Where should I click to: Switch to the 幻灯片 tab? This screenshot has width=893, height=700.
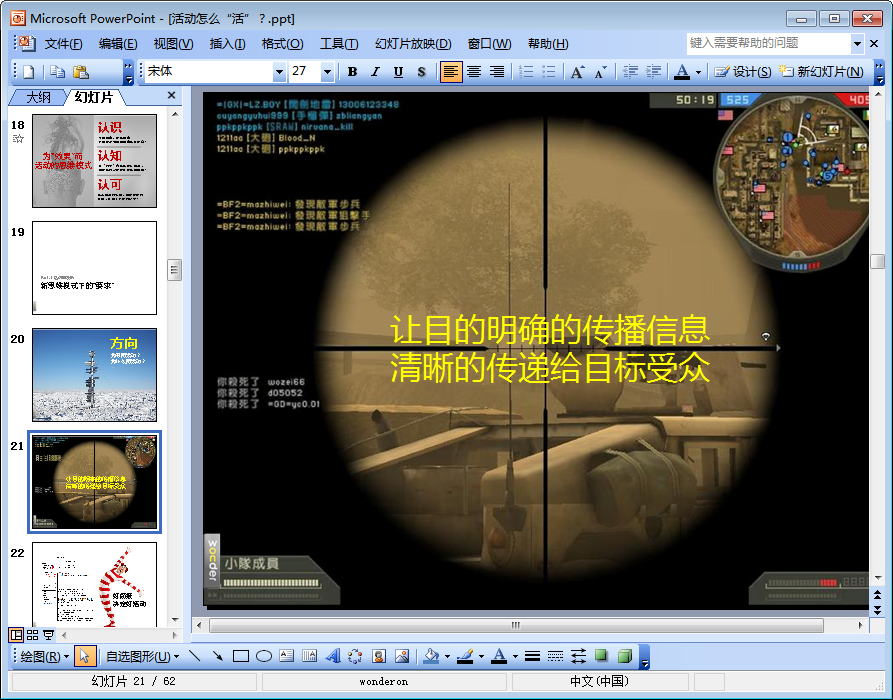pos(94,97)
